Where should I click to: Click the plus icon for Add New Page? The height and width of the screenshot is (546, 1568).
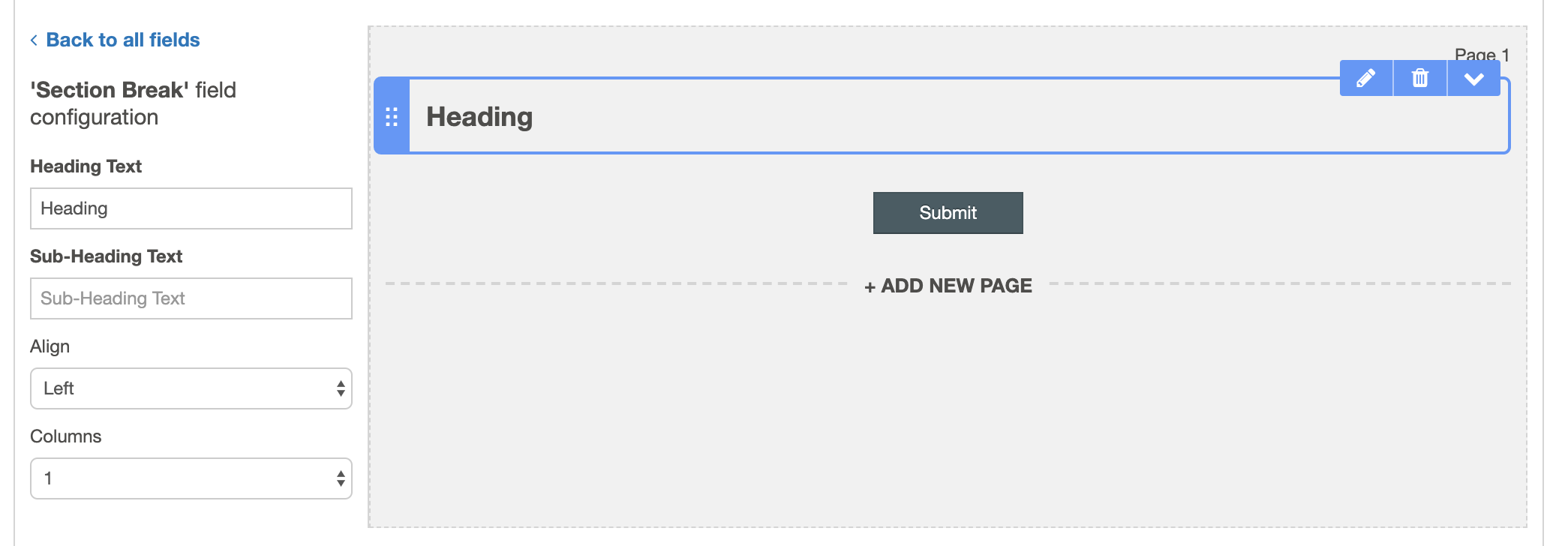870,286
